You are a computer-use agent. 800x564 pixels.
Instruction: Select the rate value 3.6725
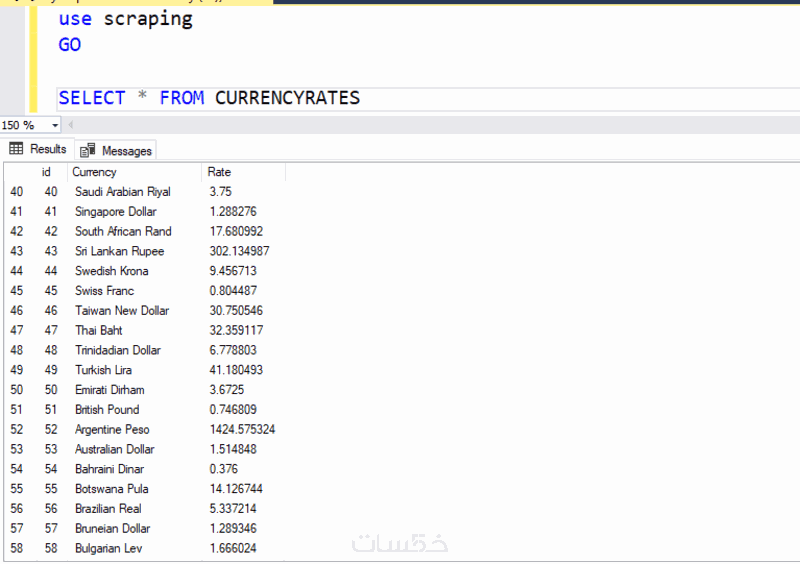[227, 390]
